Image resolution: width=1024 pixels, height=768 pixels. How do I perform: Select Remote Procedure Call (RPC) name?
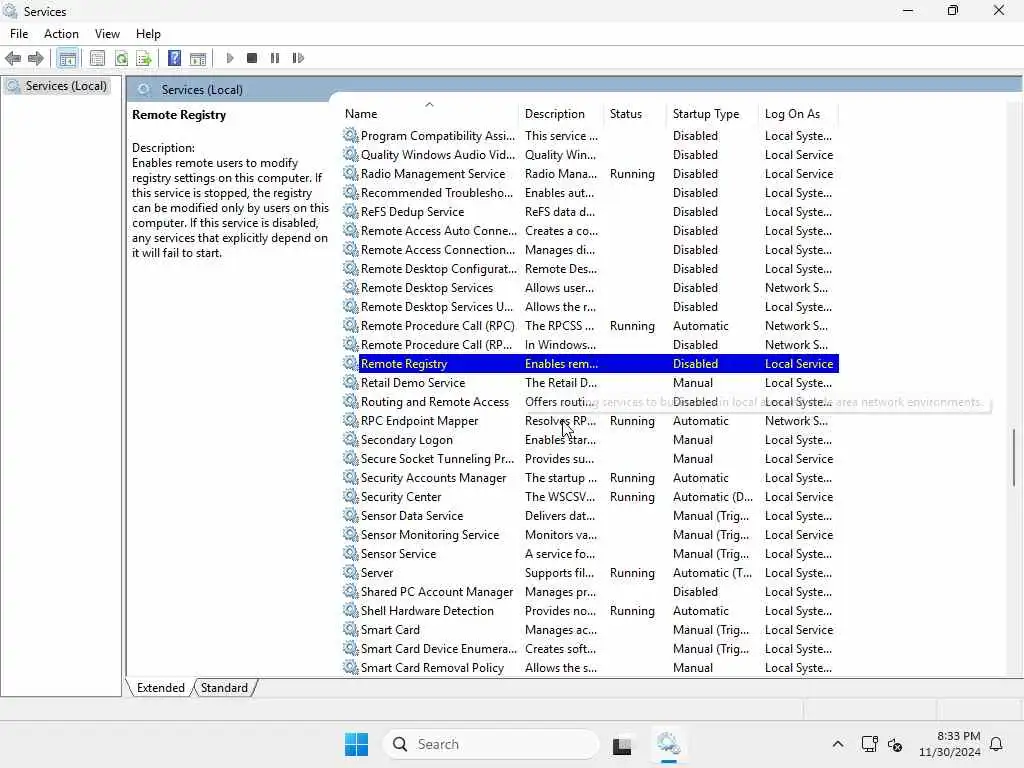438,326
